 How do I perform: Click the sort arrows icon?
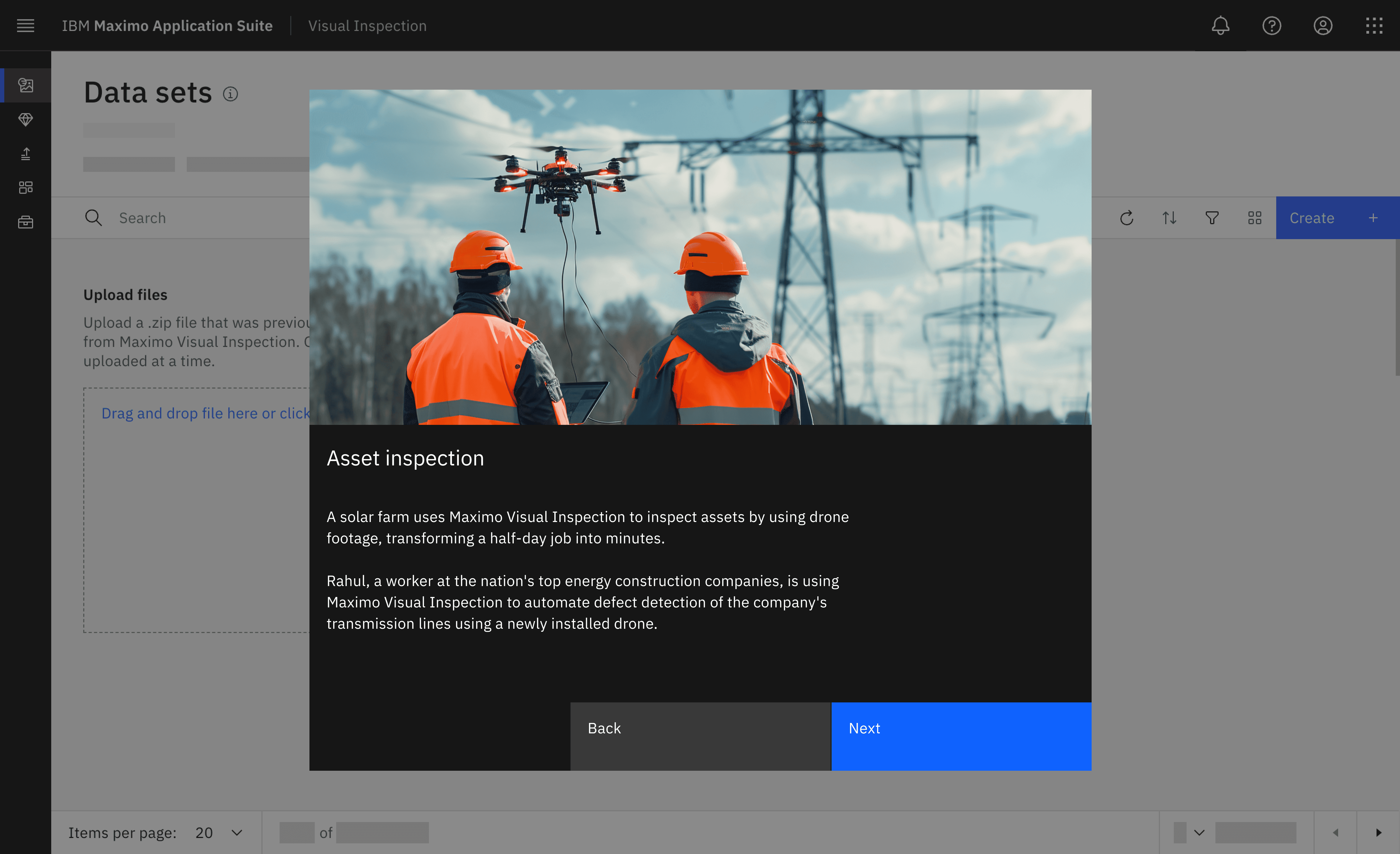[x=1169, y=218]
